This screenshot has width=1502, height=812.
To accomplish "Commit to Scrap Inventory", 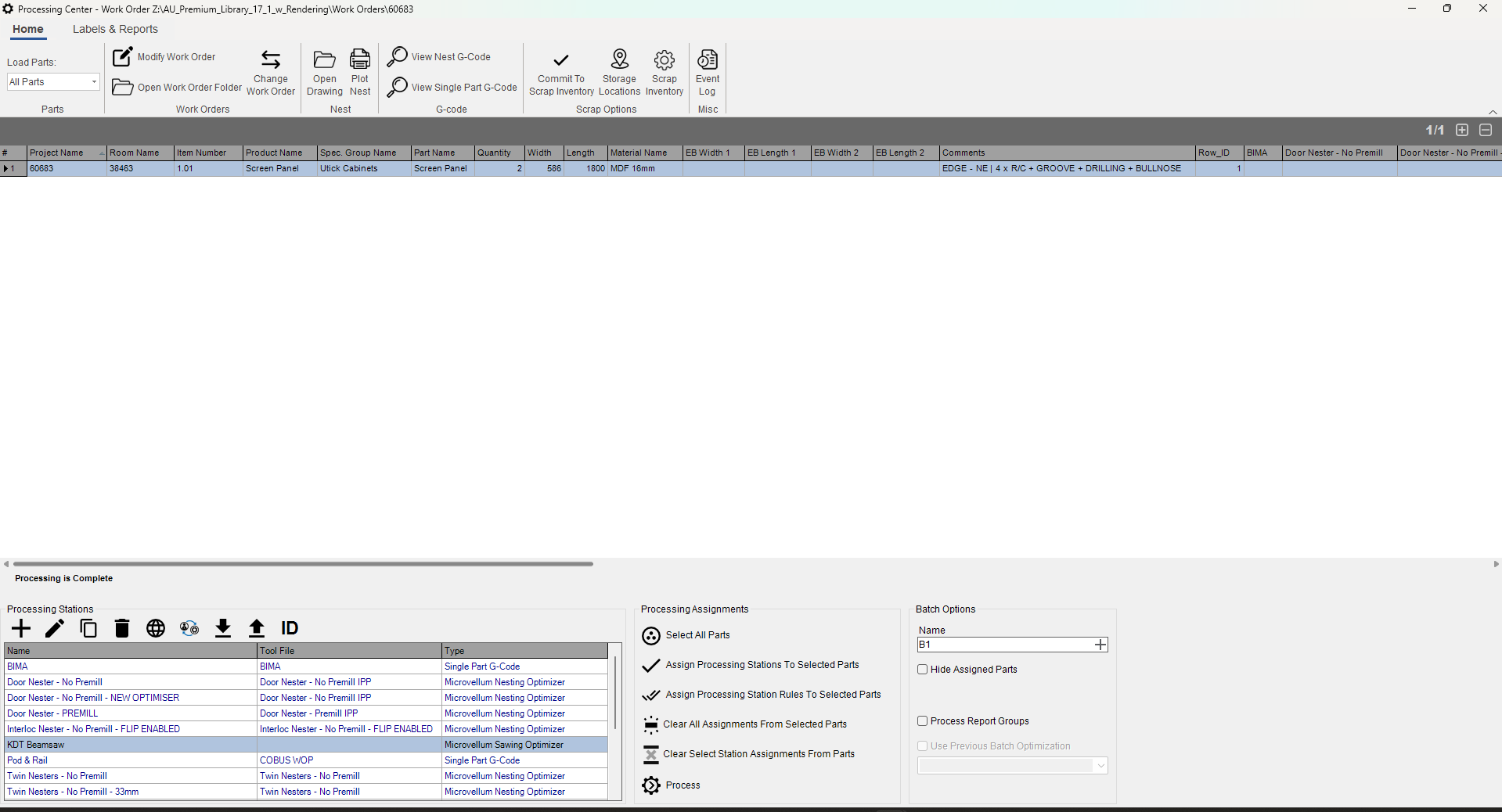I will (x=561, y=73).
